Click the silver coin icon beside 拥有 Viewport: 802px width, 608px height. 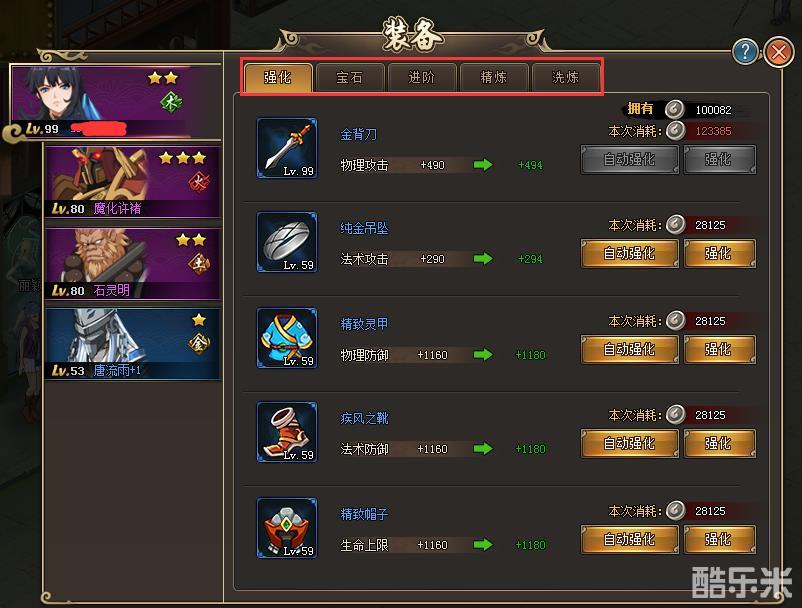pyautogui.click(x=675, y=109)
